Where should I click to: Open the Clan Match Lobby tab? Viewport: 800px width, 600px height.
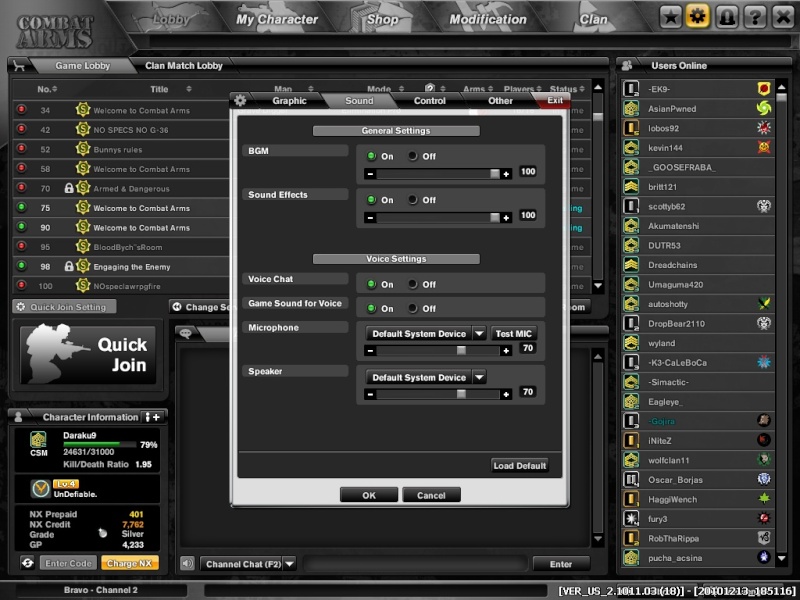tap(184, 65)
